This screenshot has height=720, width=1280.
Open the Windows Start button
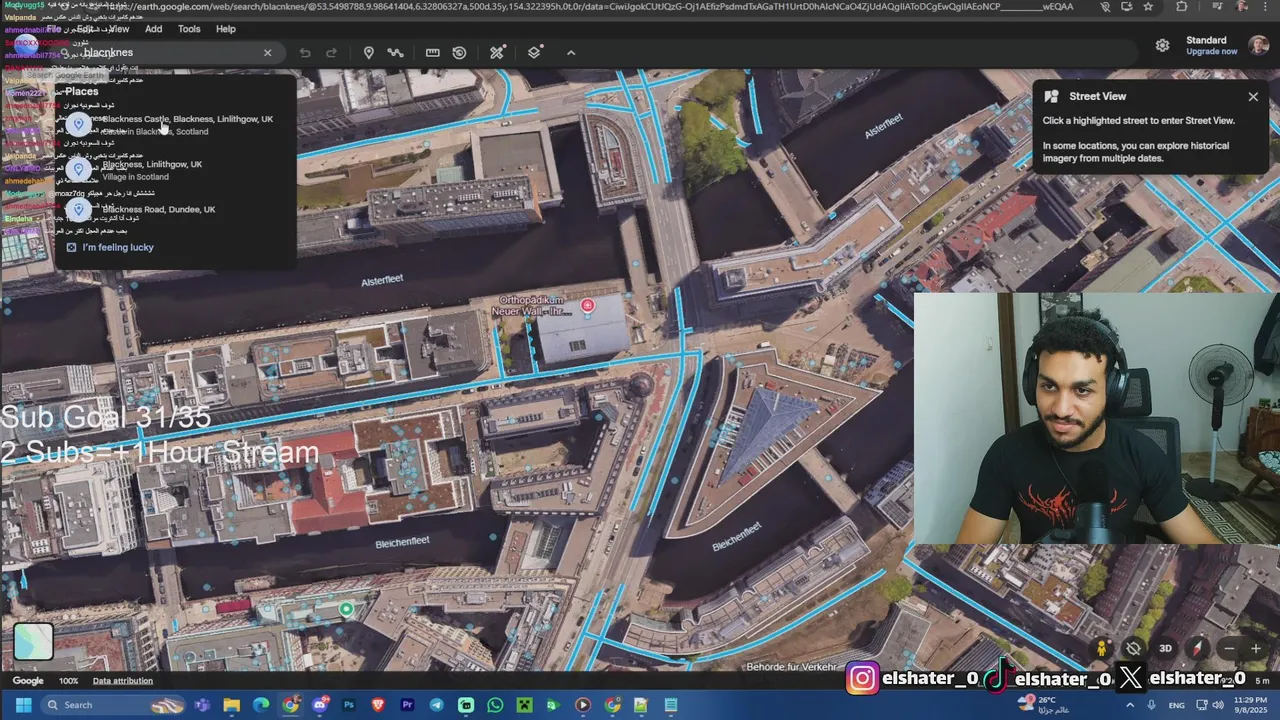tap(23, 705)
